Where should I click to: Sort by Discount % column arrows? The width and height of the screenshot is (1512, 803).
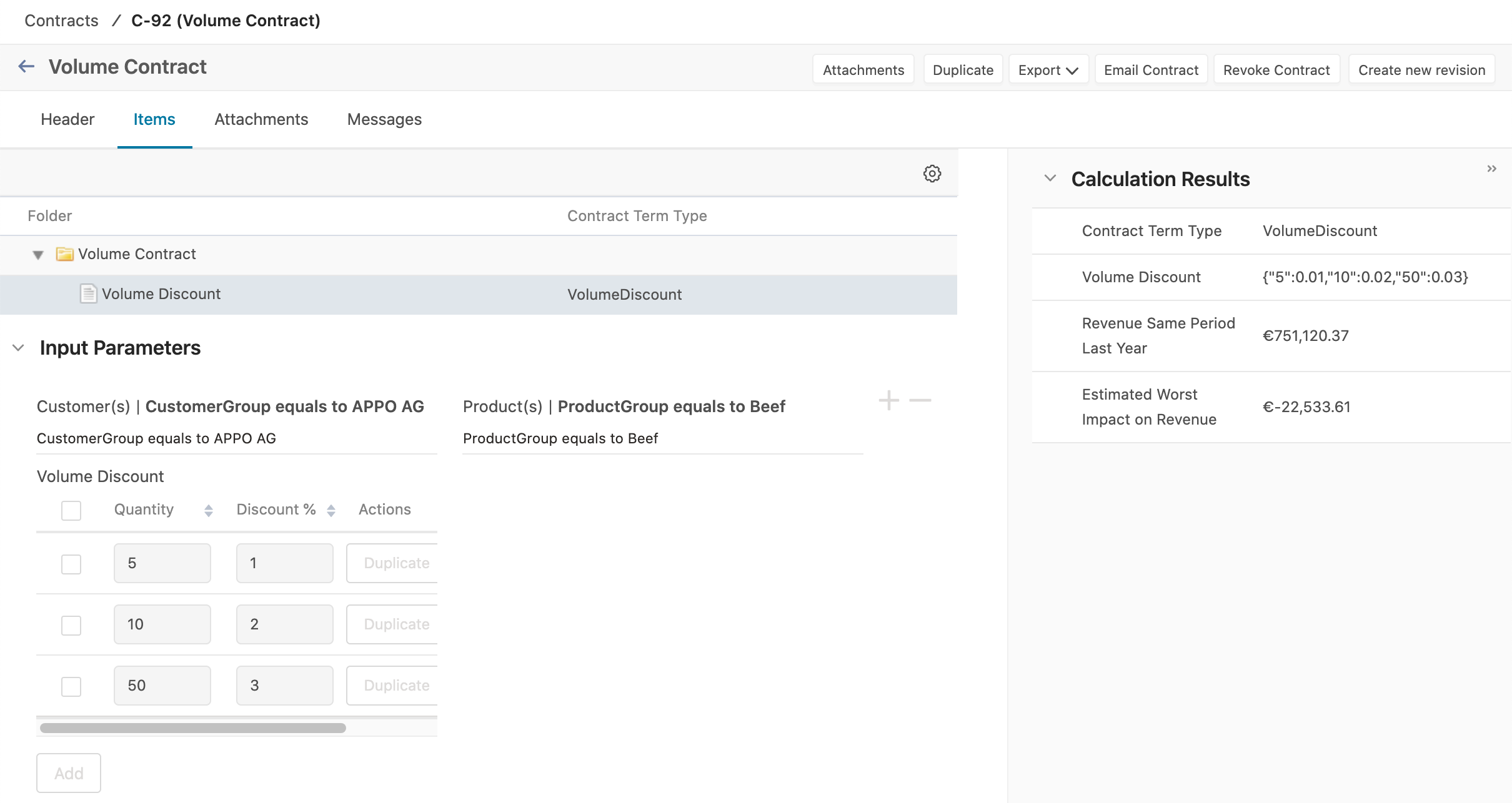[331, 511]
